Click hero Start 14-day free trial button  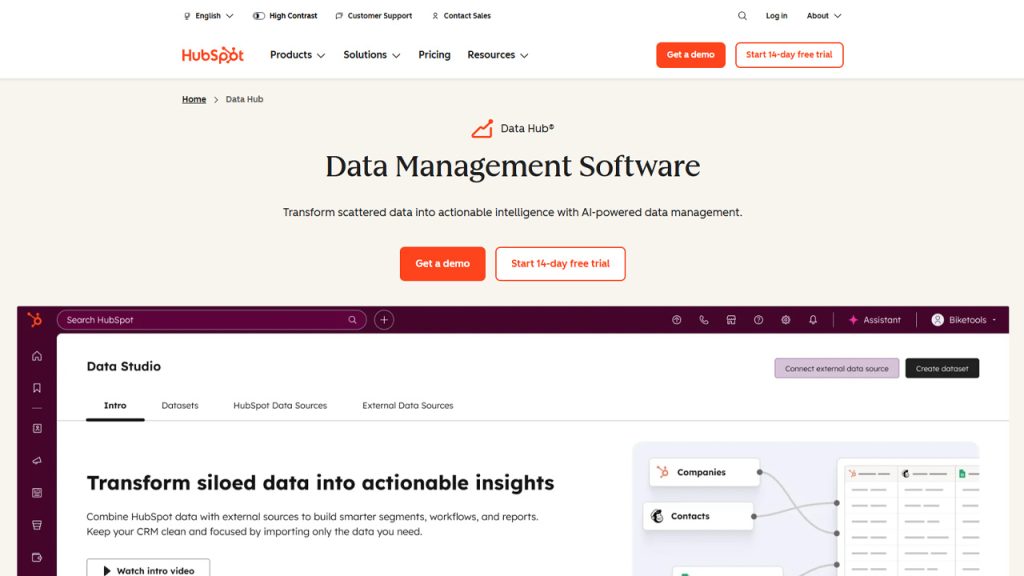click(560, 264)
